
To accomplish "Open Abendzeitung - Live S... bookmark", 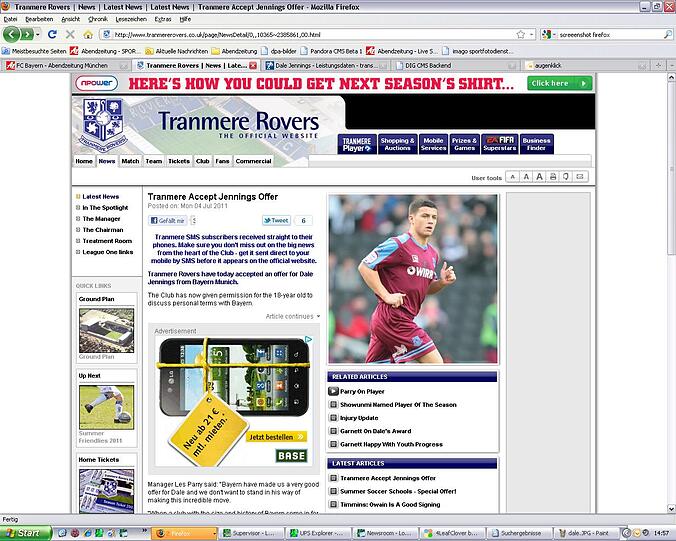I will point(402,51).
